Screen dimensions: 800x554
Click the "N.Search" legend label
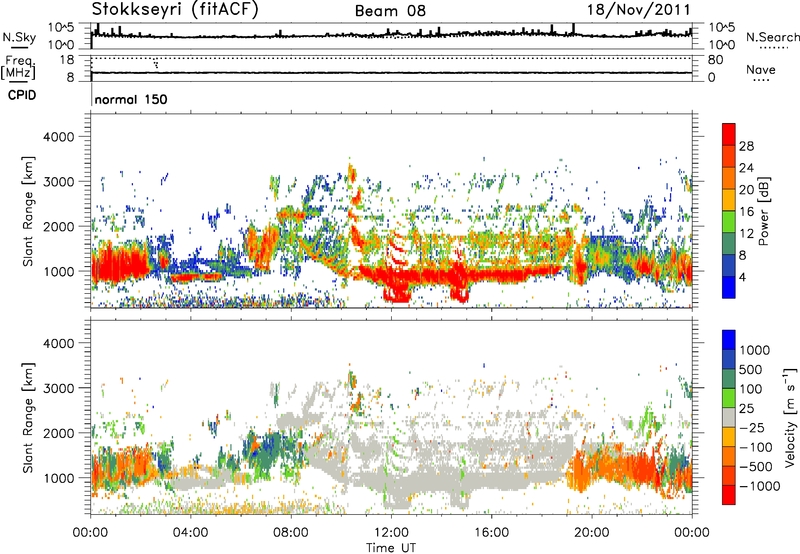pyautogui.click(x=772, y=37)
